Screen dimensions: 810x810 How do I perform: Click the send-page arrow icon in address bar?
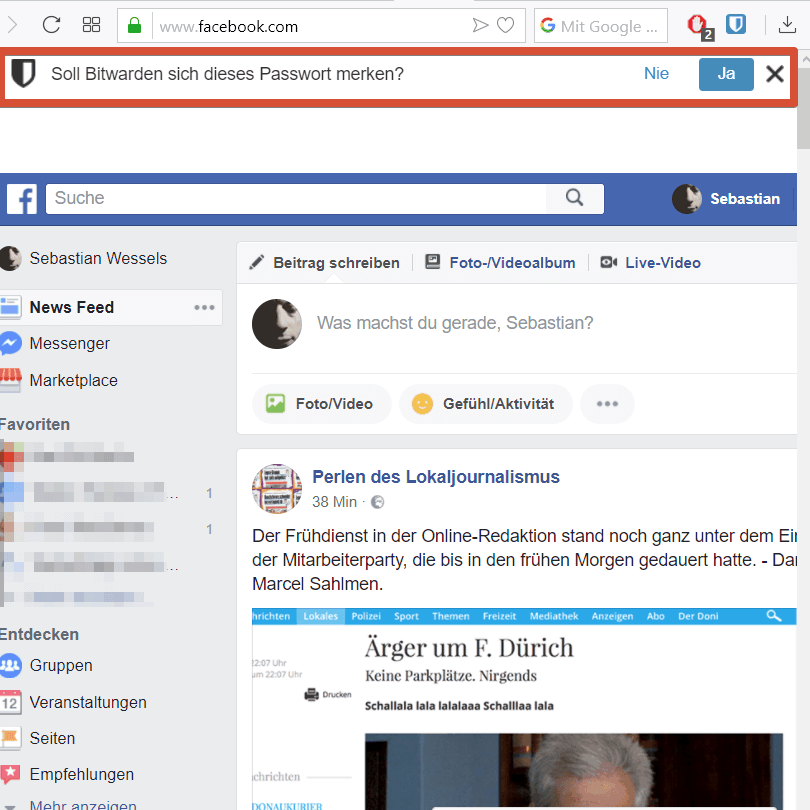click(480, 25)
